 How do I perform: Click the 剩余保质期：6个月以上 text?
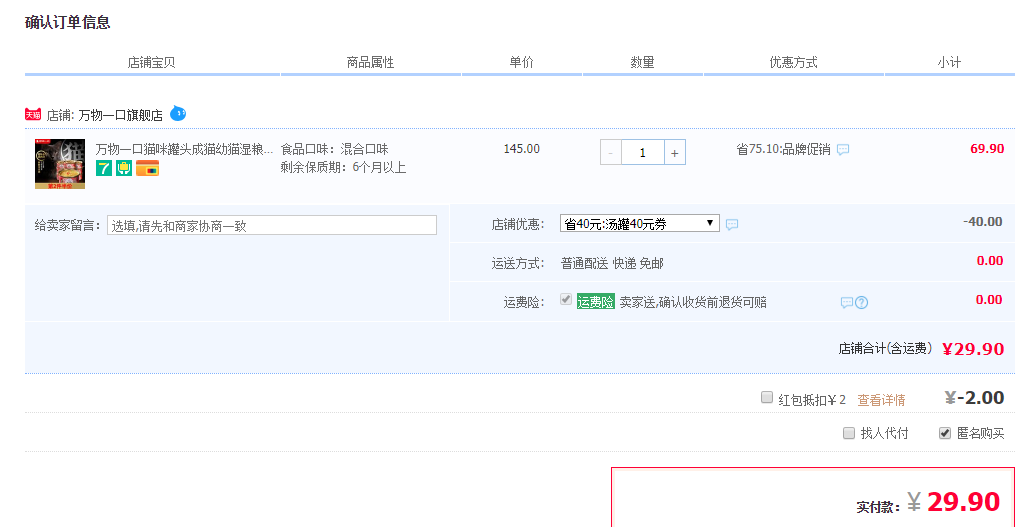344,168
